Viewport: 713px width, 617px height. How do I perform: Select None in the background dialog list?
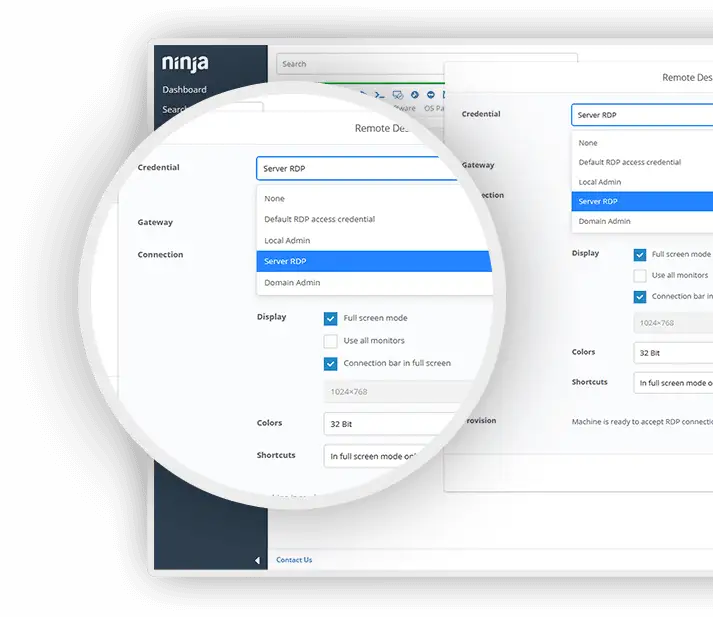(642, 143)
